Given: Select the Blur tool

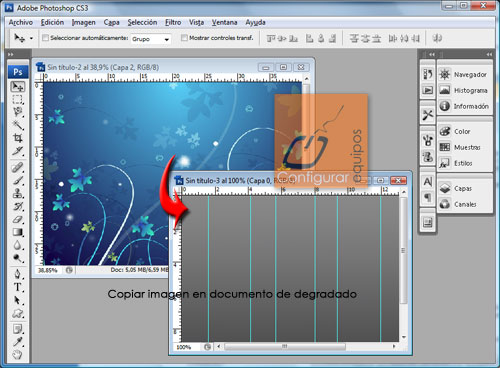Looking at the screenshot, I should [x=18, y=245].
